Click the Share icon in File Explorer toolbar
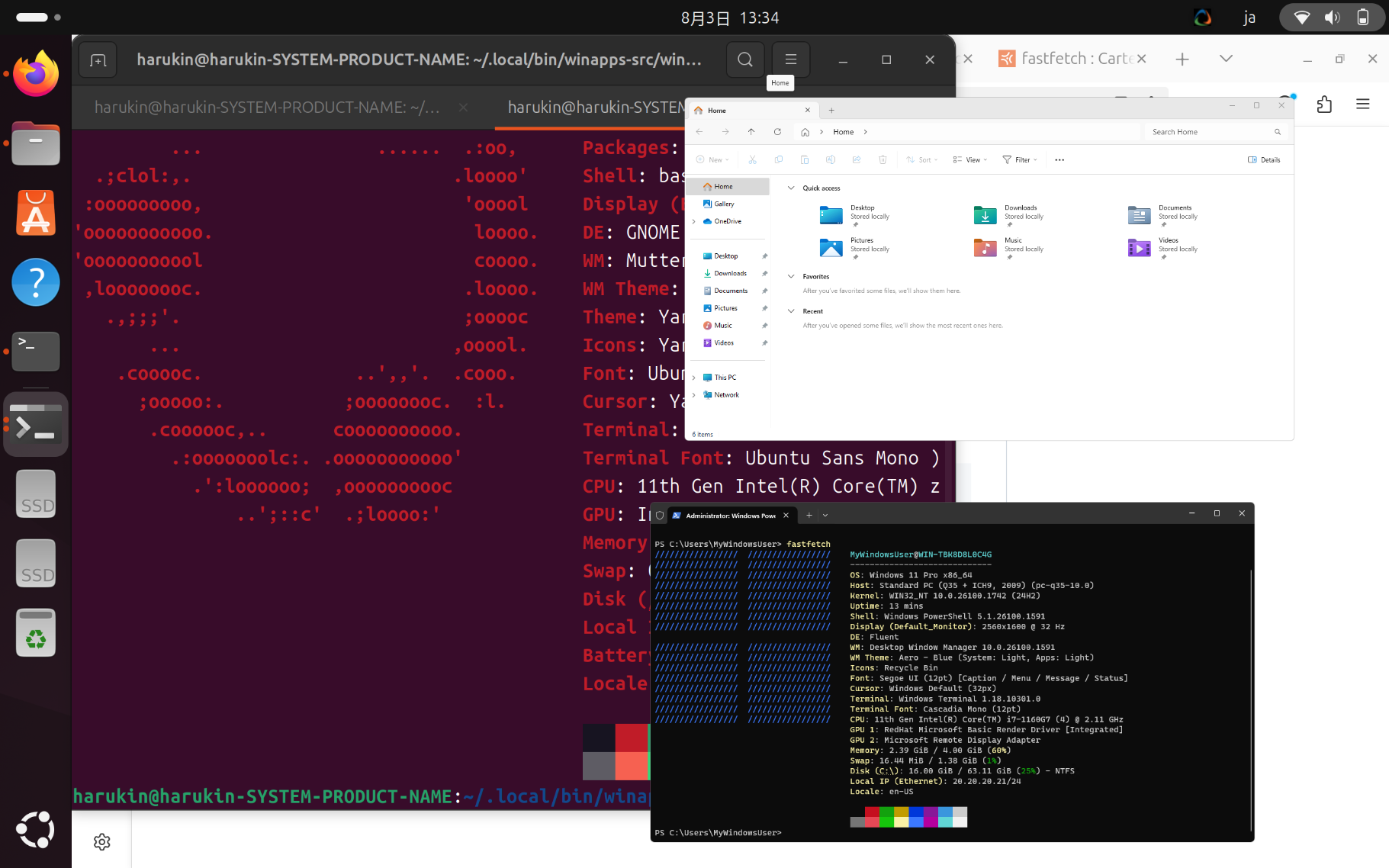Screen dimensions: 1389x868 point(857,159)
